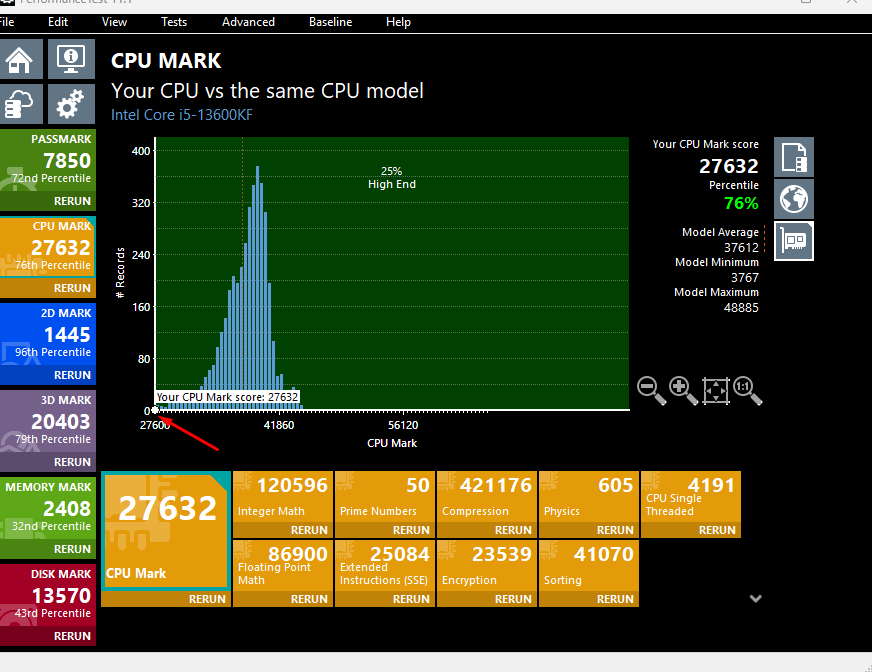The height and width of the screenshot is (672, 872).
Task: Select the large CPU Mark 27632 summary tile
Action: point(166,531)
